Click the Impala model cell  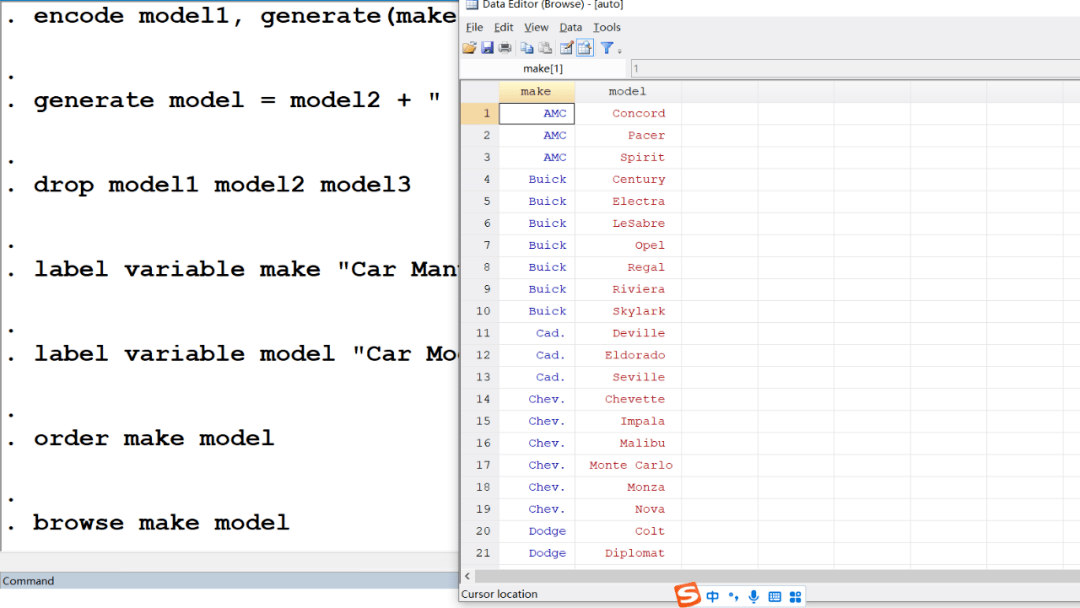(x=628, y=421)
